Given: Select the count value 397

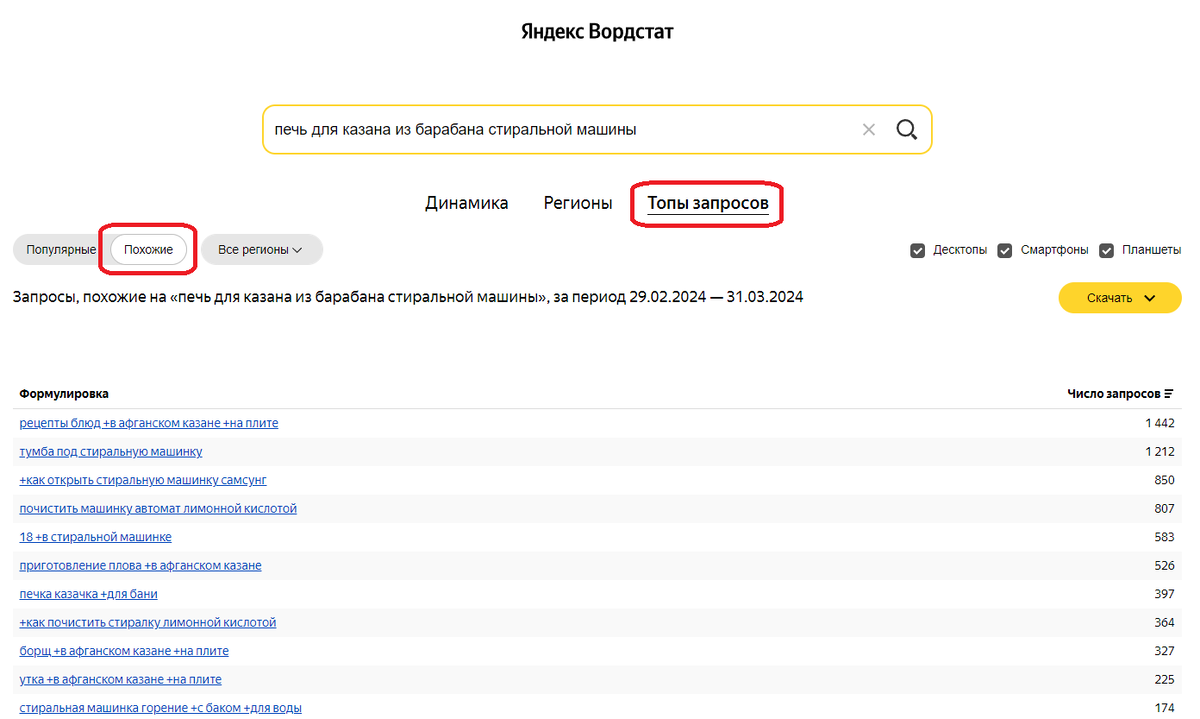Looking at the screenshot, I should 1164,595.
